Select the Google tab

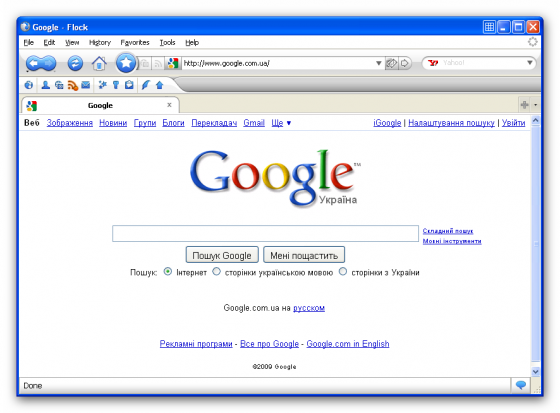coord(100,105)
